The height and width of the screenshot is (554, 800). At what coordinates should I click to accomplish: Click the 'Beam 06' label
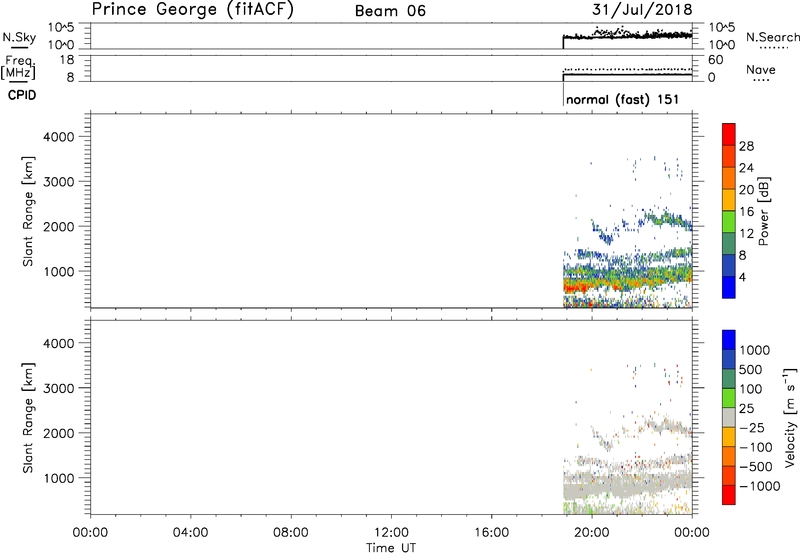pos(390,11)
